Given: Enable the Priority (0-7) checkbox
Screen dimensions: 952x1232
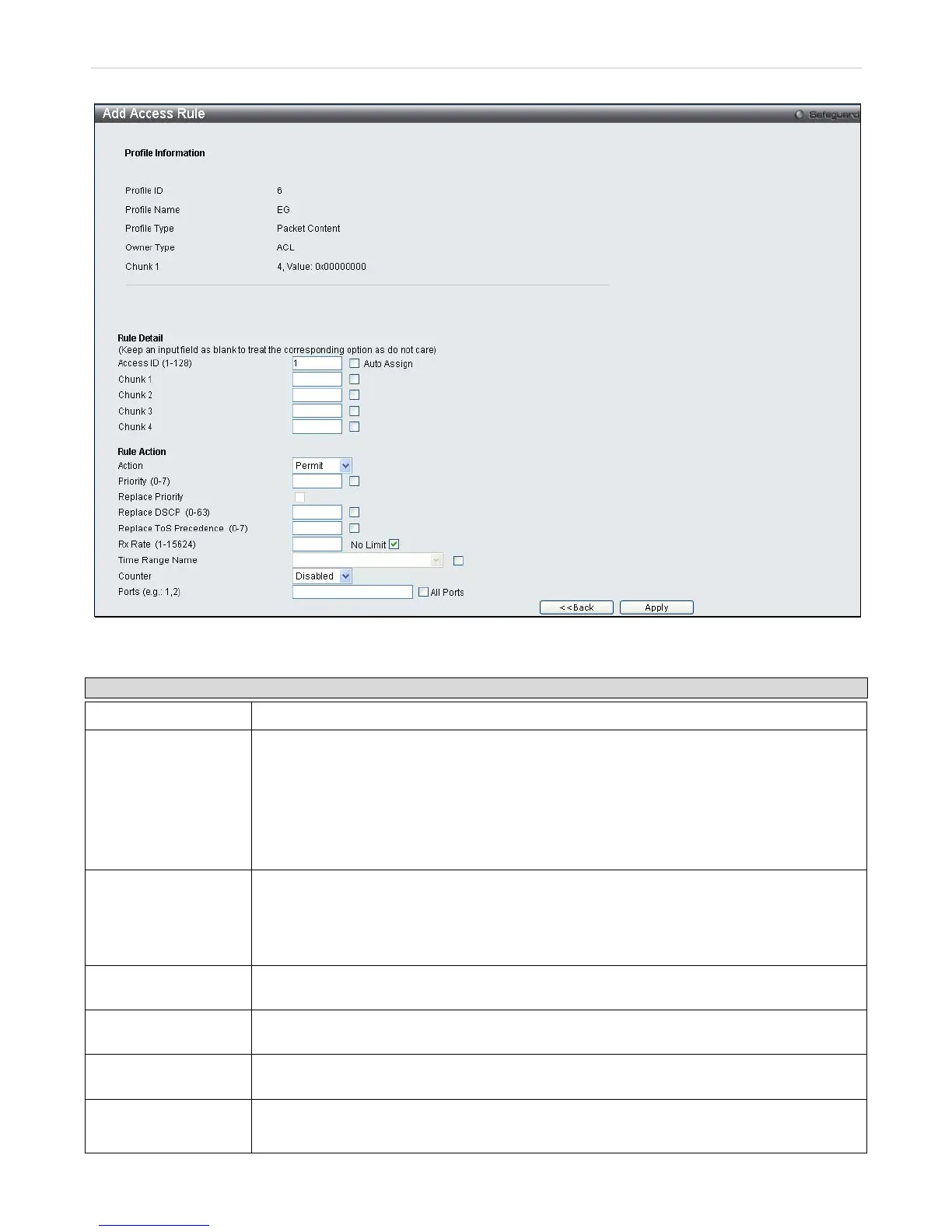Looking at the screenshot, I should (354, 481).
